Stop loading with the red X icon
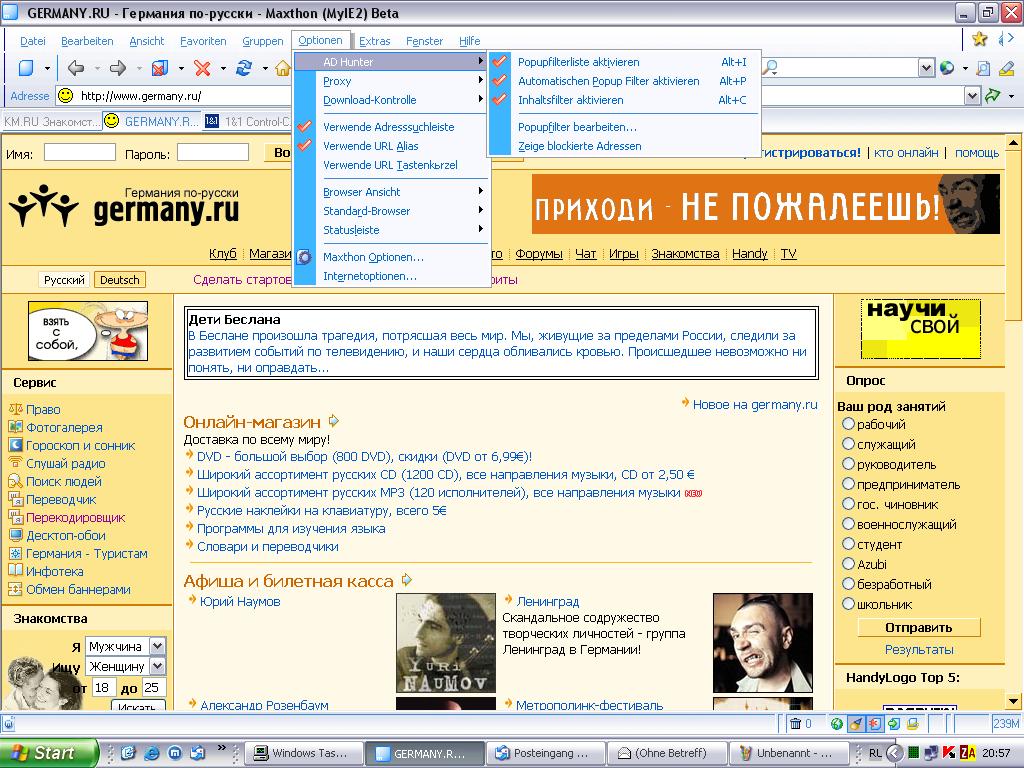1024x768 pixels. click(x=202, y=68)
